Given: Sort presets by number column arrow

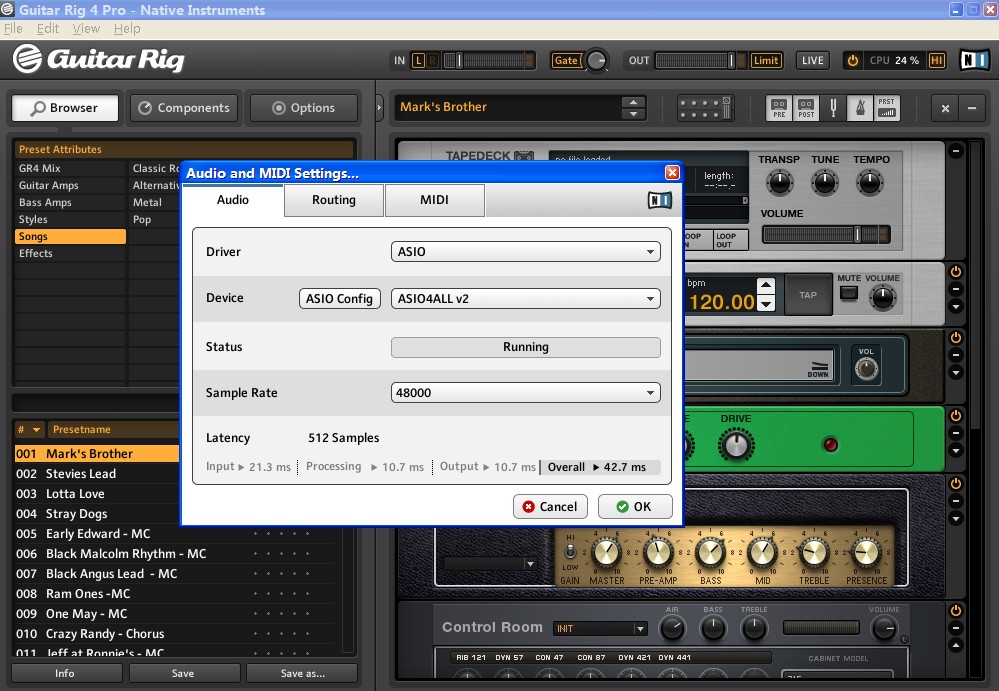Looking at the screenshot, I should pyautogui.click(x=36, y=430).
